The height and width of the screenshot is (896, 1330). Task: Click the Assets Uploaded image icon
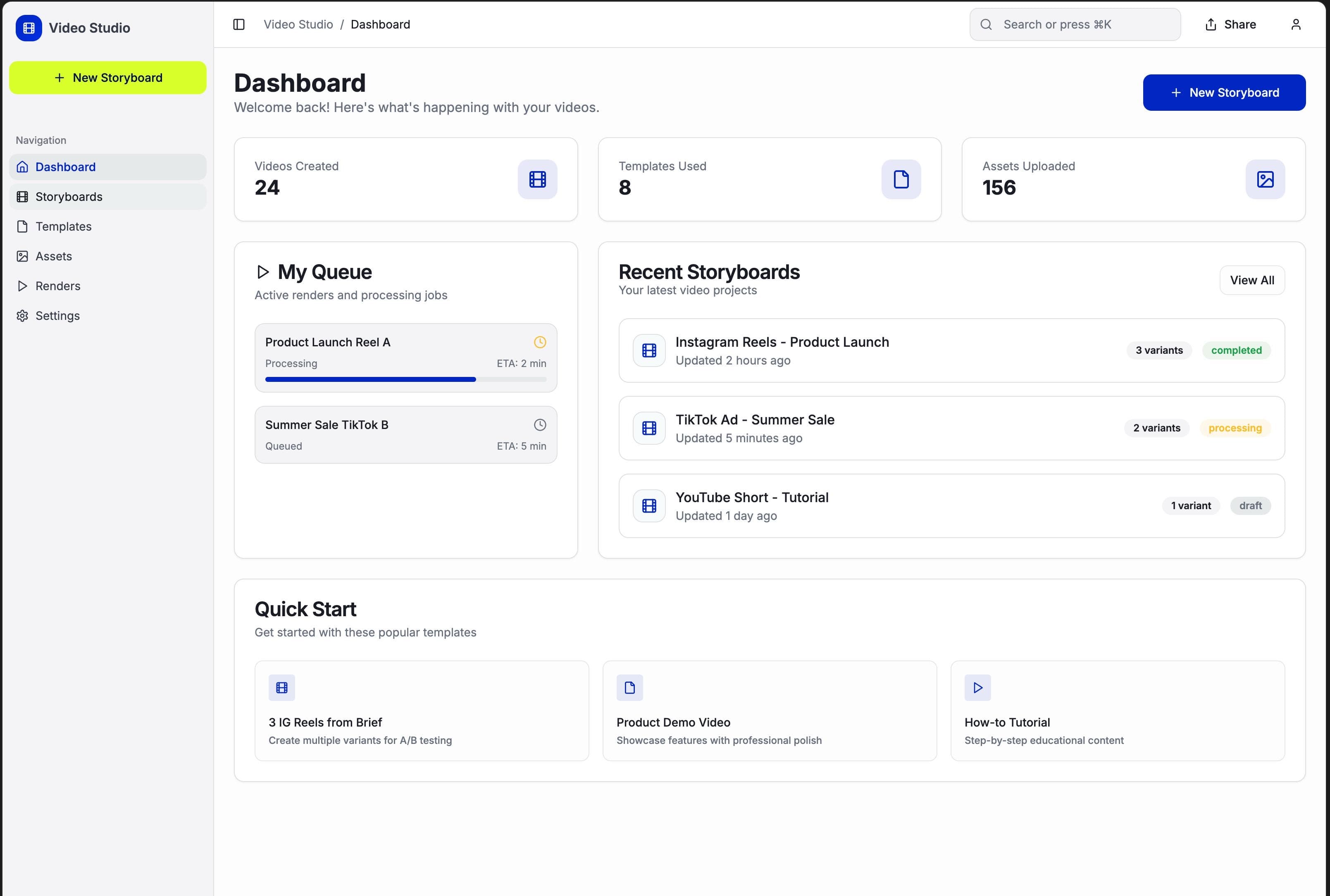pos(1265,179)
